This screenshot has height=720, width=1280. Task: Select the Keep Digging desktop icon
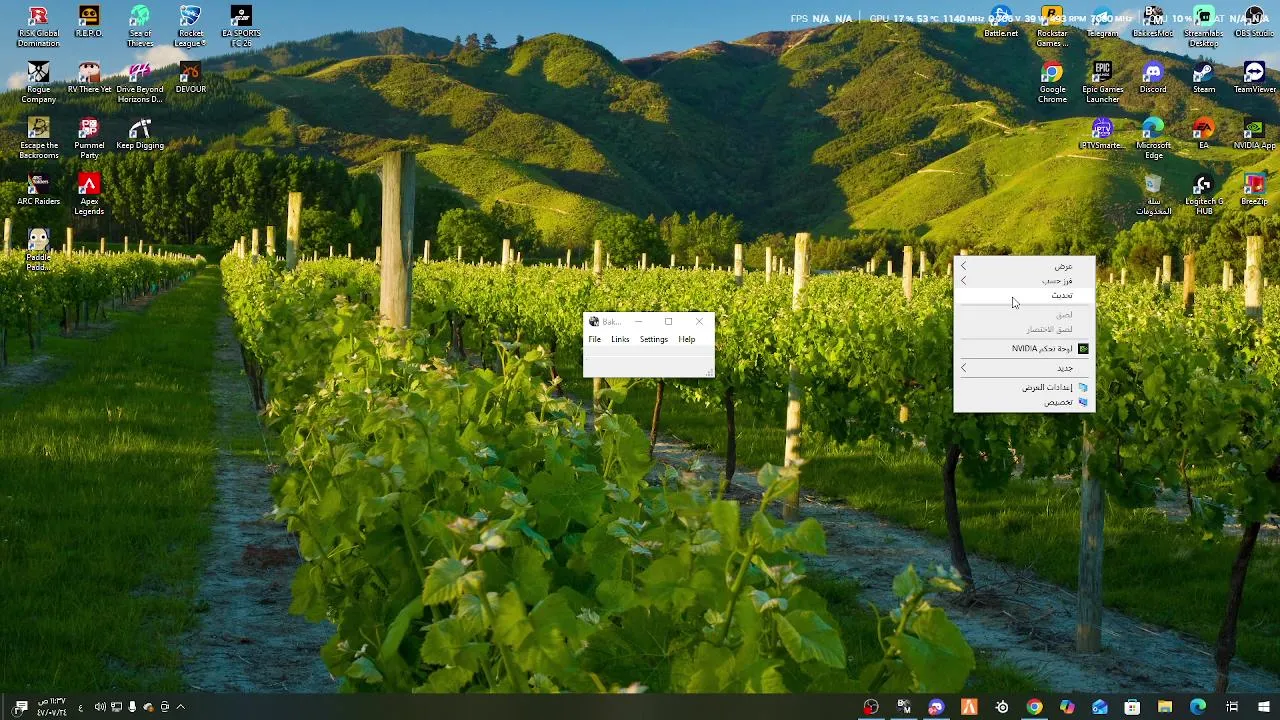[140, 135]
